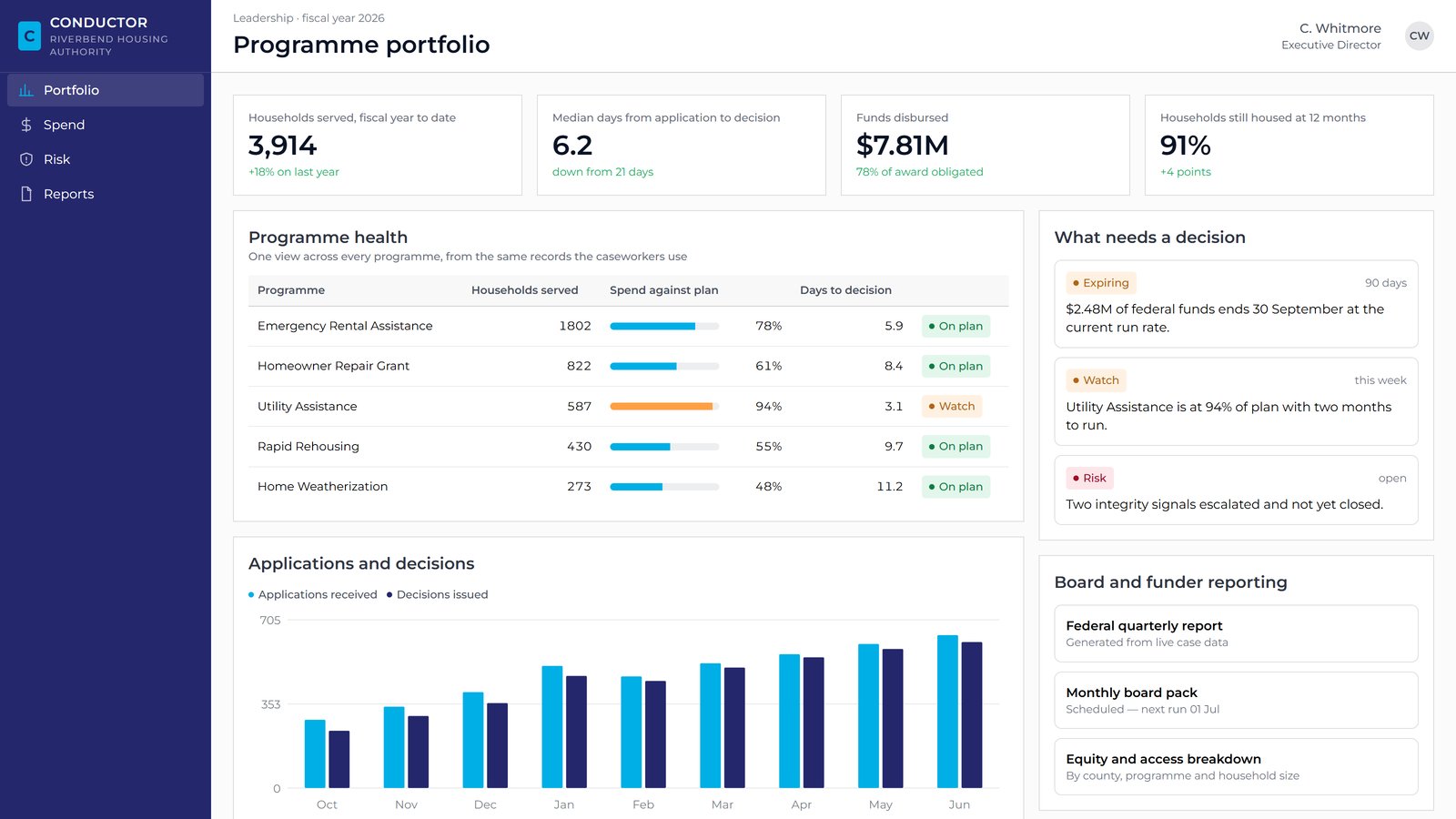
Task: Click the Spend against plan column header
Action: tap(664, 290)
